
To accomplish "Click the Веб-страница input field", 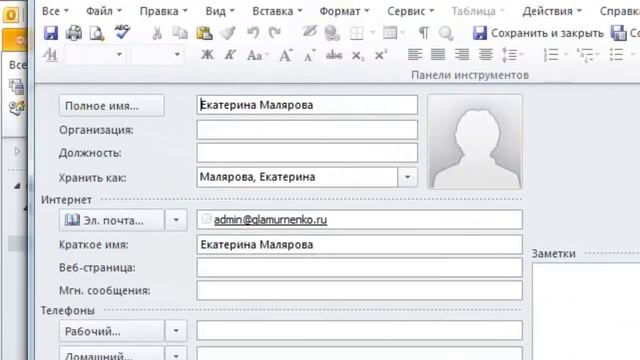I will coord(359,267).
